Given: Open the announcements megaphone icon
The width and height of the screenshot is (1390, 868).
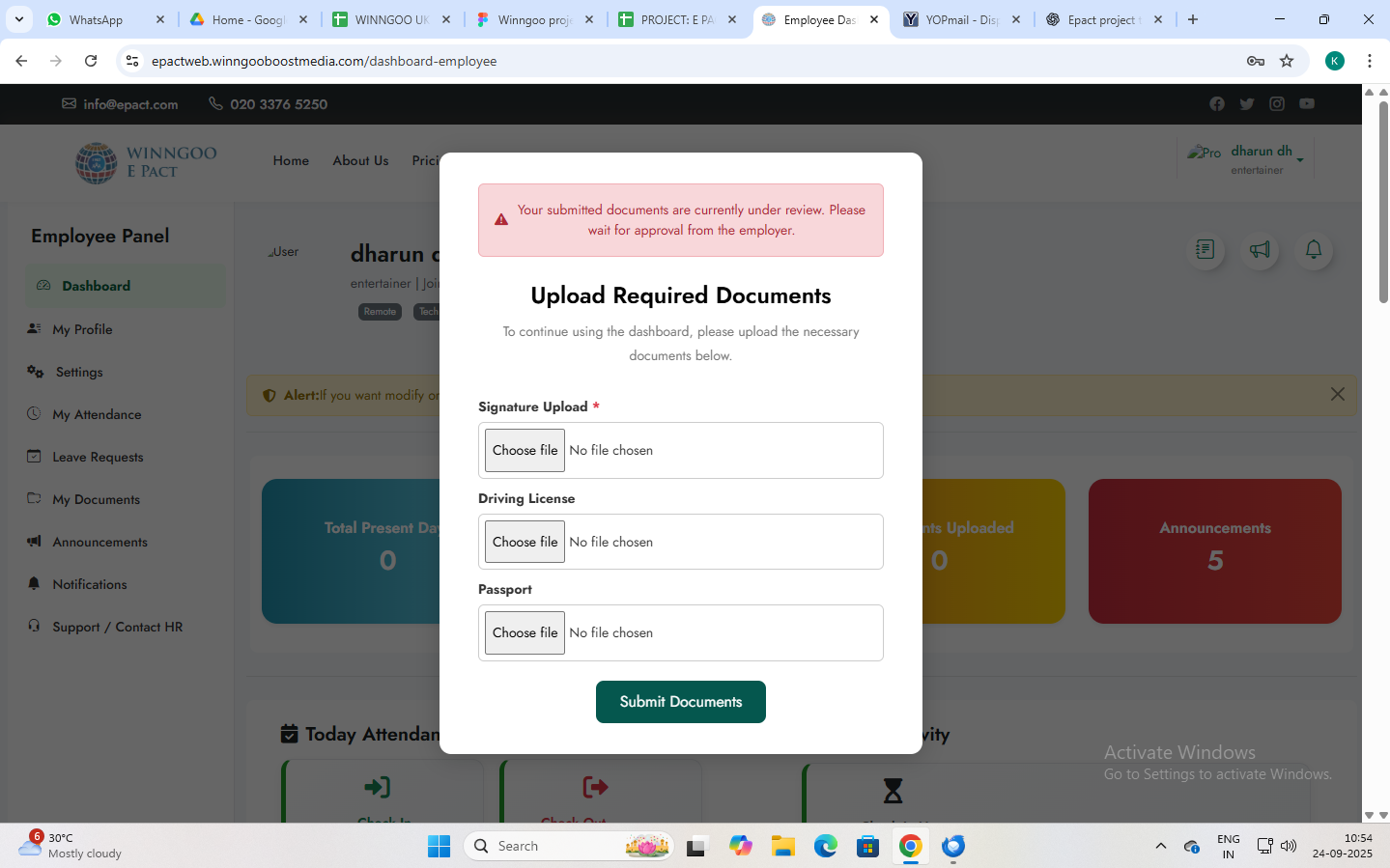Looking at the screenshot, I should point(1260,250).
